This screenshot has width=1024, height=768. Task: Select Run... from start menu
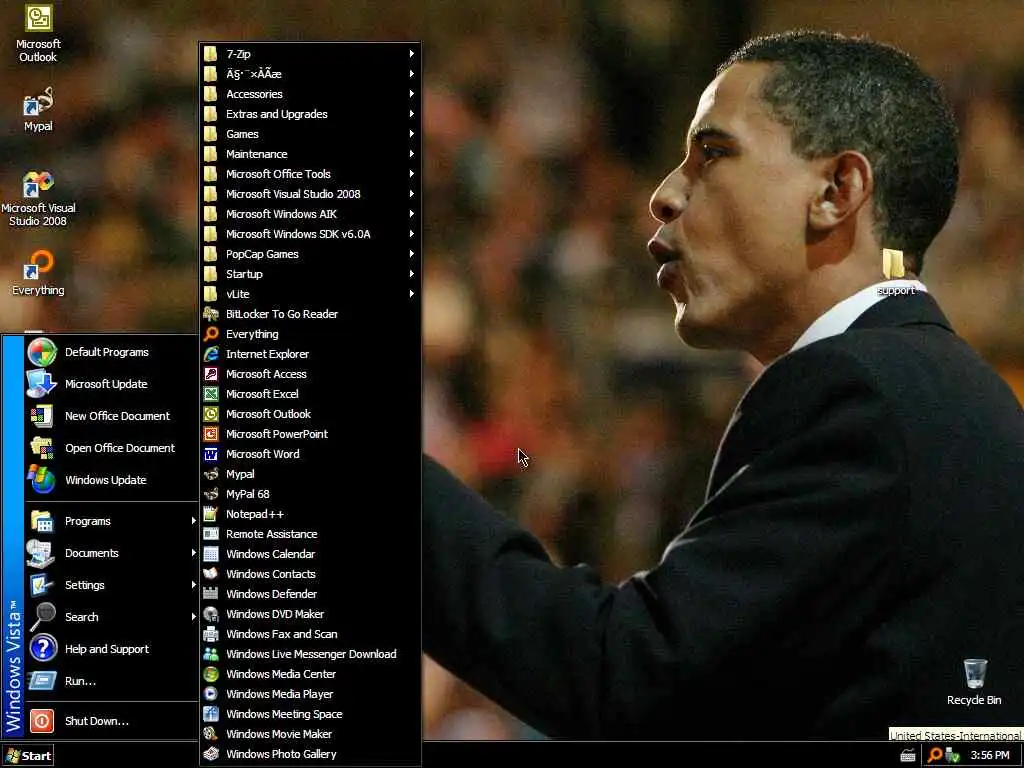(111, 681)
